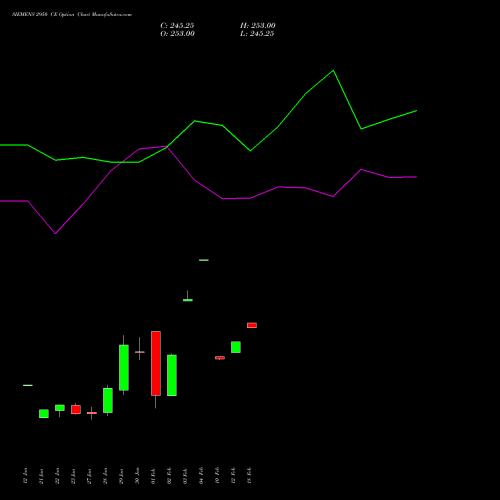500x500 pixels.
Task: Click the highest small green candle above 04 Feb
Action: point(204,260)
